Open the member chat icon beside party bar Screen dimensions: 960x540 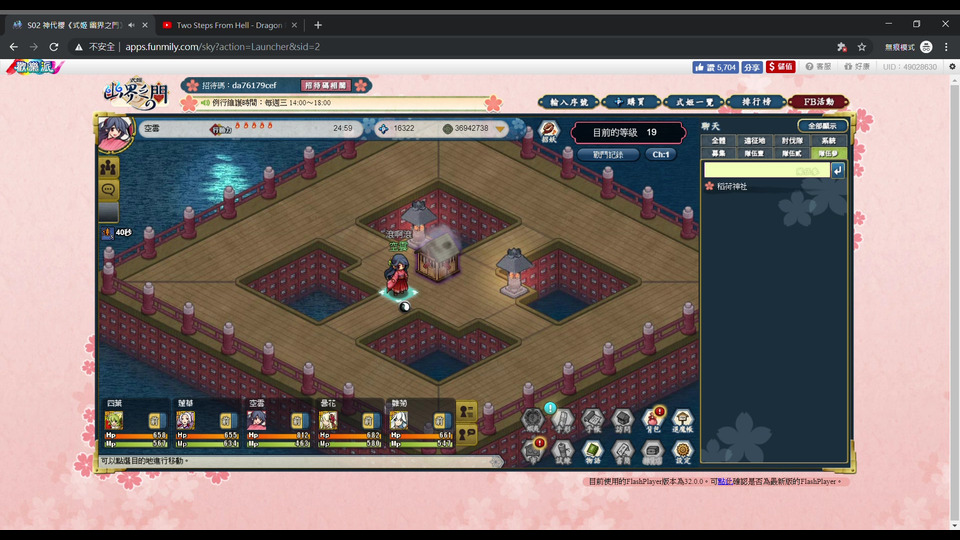coord(467,434)
